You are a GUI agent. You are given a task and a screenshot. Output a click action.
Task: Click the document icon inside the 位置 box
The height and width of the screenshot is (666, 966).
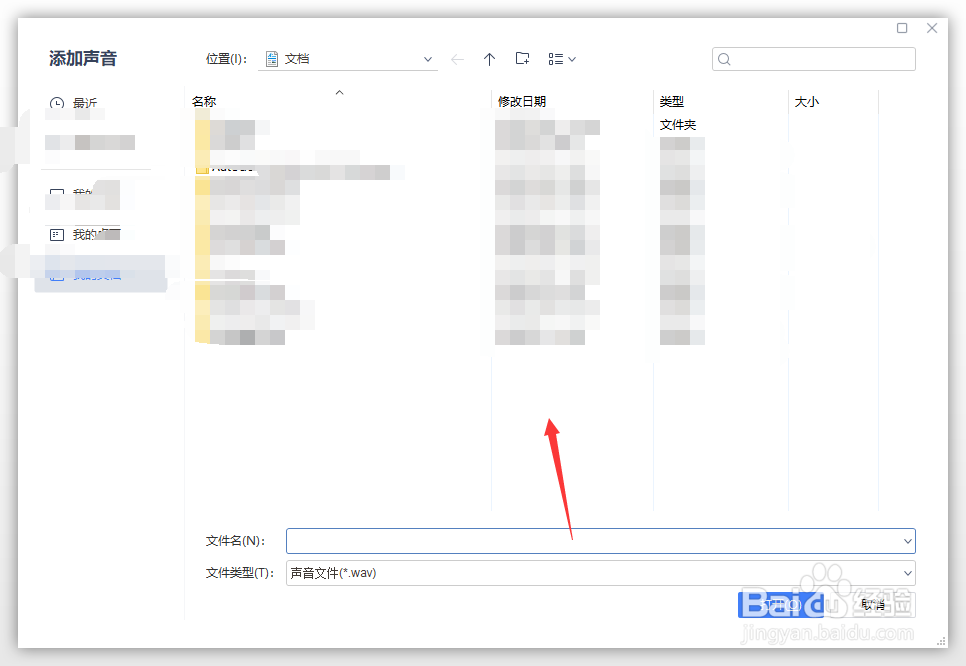[x=270, y=59]
